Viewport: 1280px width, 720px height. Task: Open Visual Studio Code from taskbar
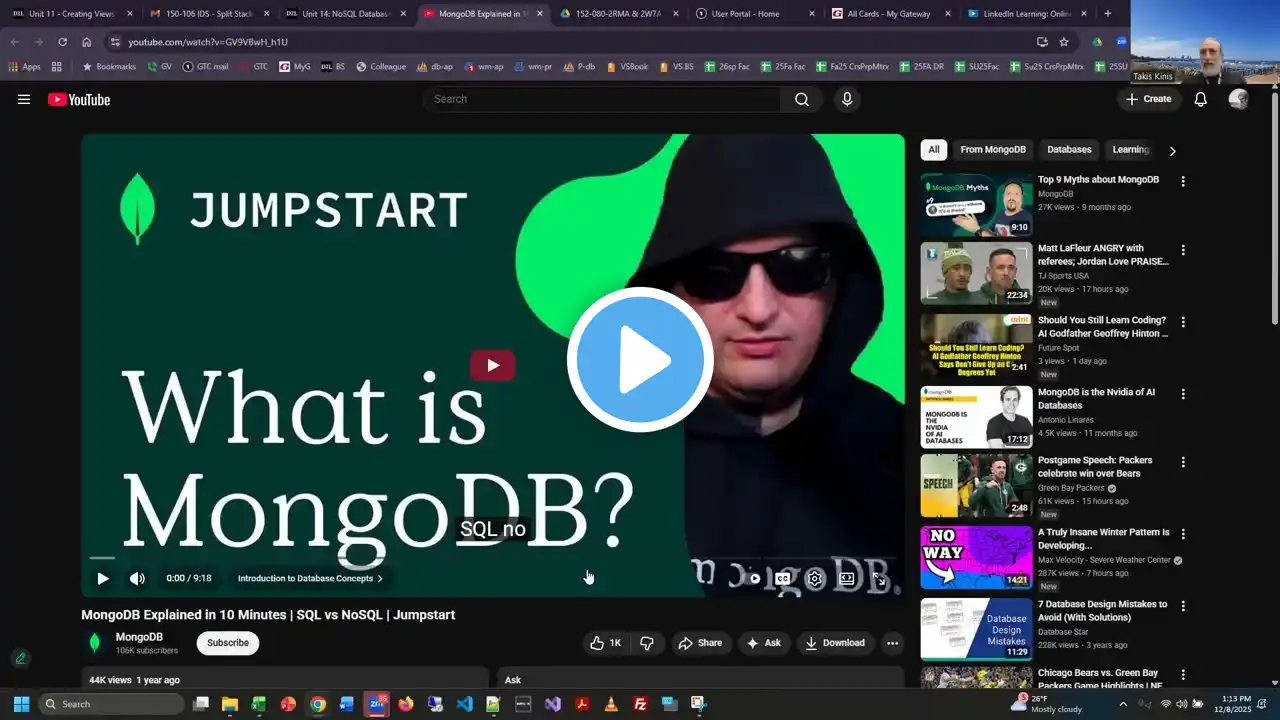point(464,704)
